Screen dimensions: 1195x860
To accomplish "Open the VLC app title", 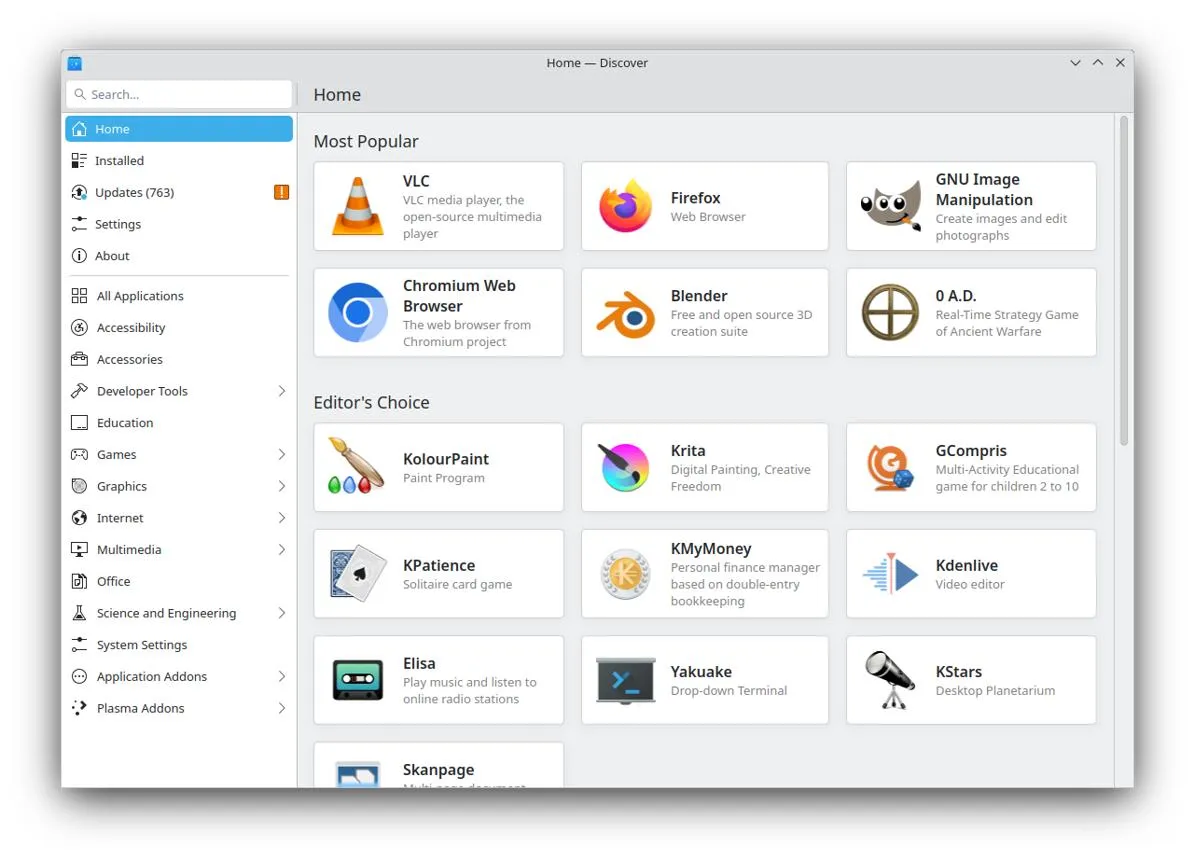I will 416,181.
